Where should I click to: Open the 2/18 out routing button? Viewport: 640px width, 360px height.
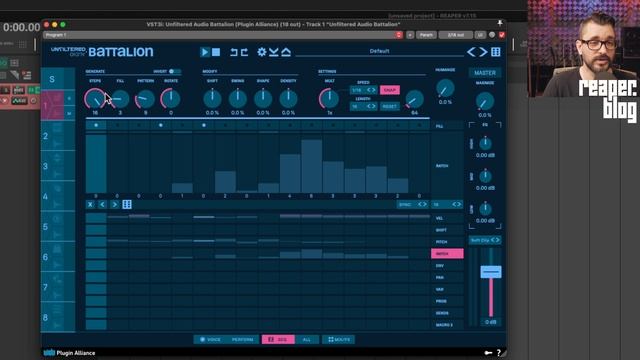[456, 35]
